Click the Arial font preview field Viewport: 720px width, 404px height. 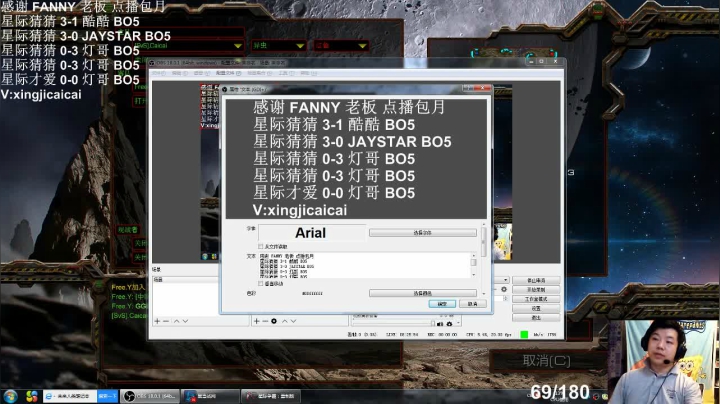click(312, 233)
